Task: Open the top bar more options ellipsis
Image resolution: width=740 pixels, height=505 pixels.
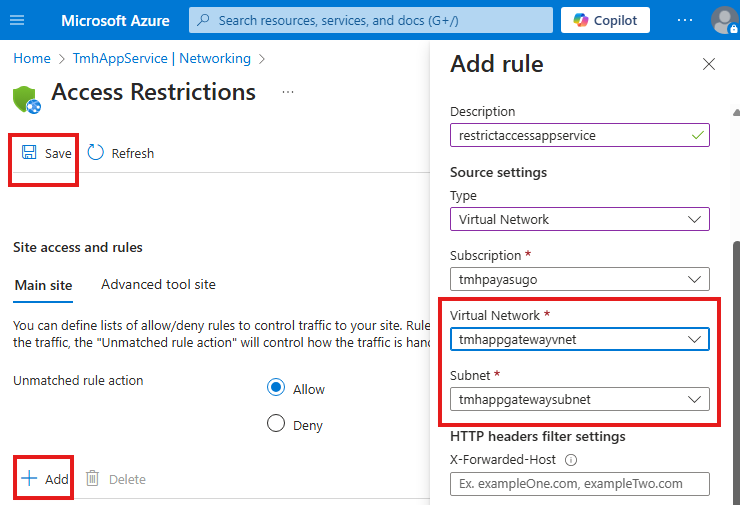Action: [684, 20]
